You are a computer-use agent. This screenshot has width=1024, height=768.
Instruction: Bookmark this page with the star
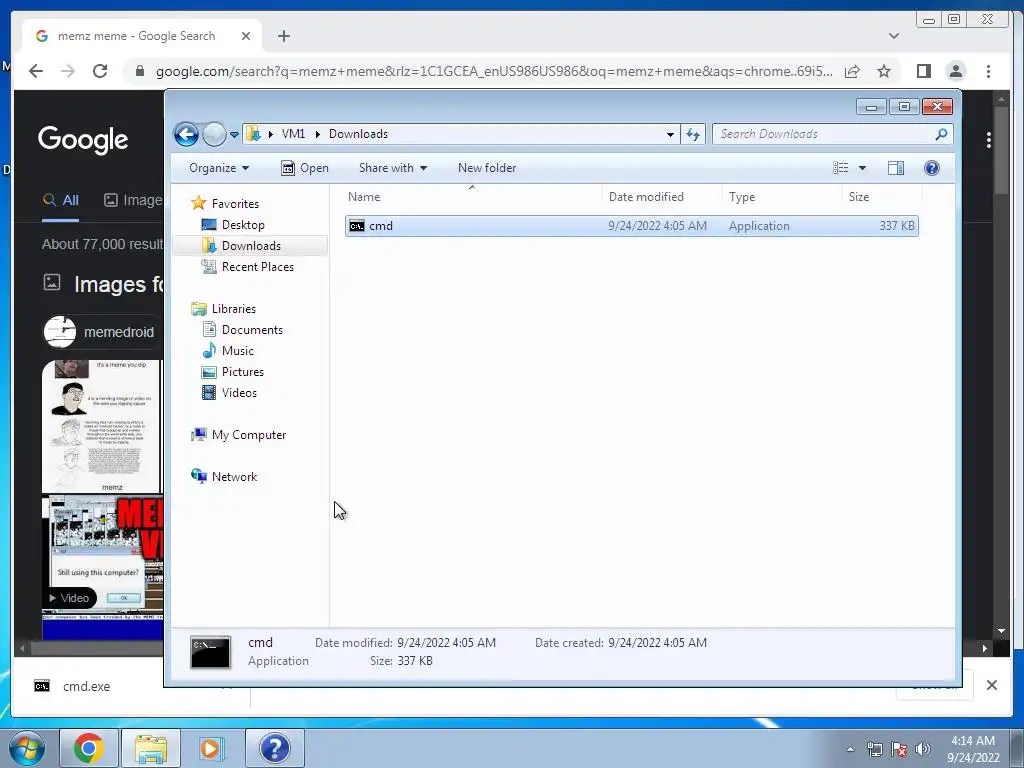pos(884,71)
